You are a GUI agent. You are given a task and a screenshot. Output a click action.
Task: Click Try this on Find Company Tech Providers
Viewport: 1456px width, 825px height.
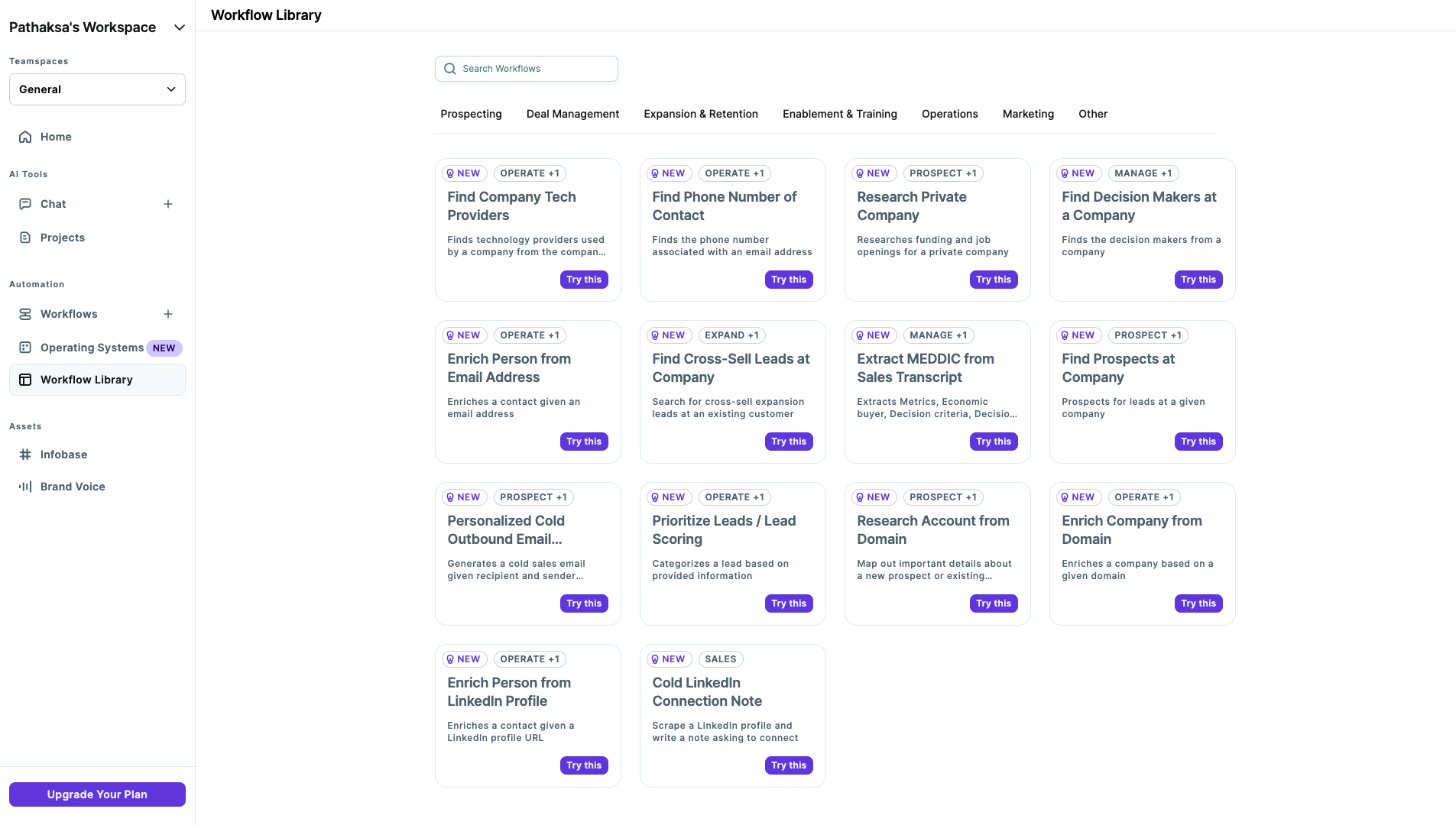pyautogui.click(x=584, y=280)
